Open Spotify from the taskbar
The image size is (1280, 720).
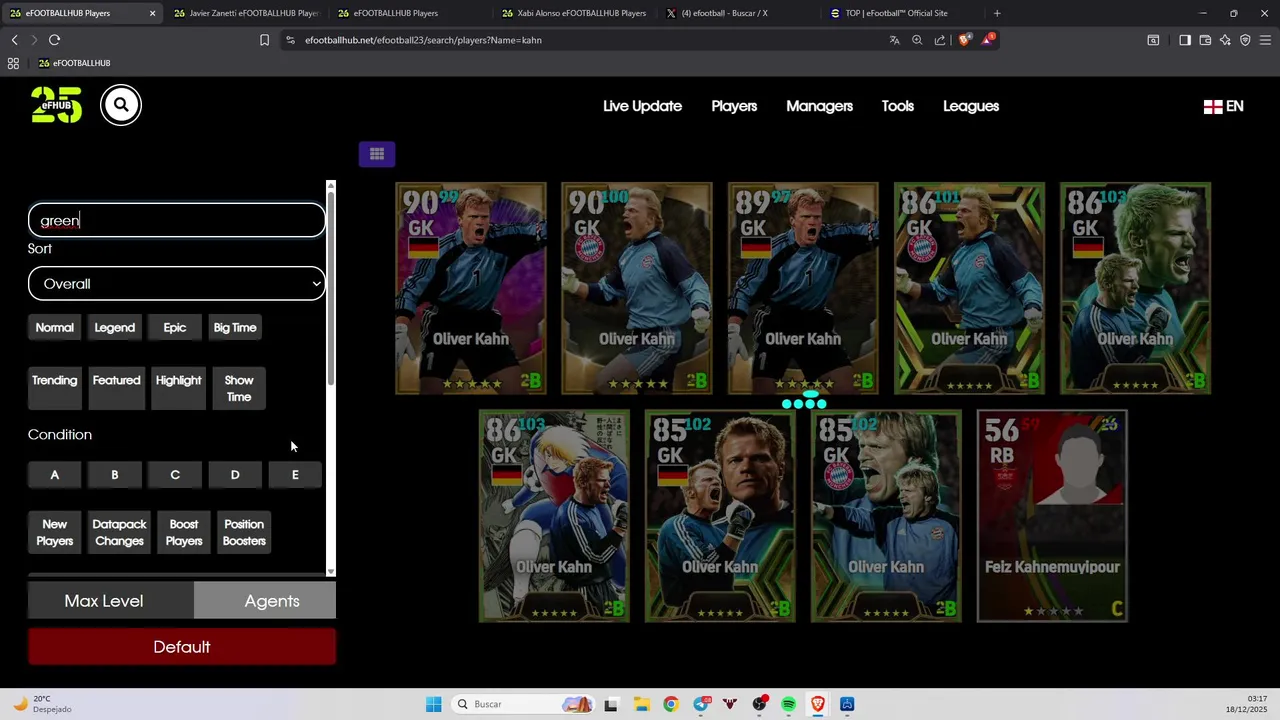[789, 704]
